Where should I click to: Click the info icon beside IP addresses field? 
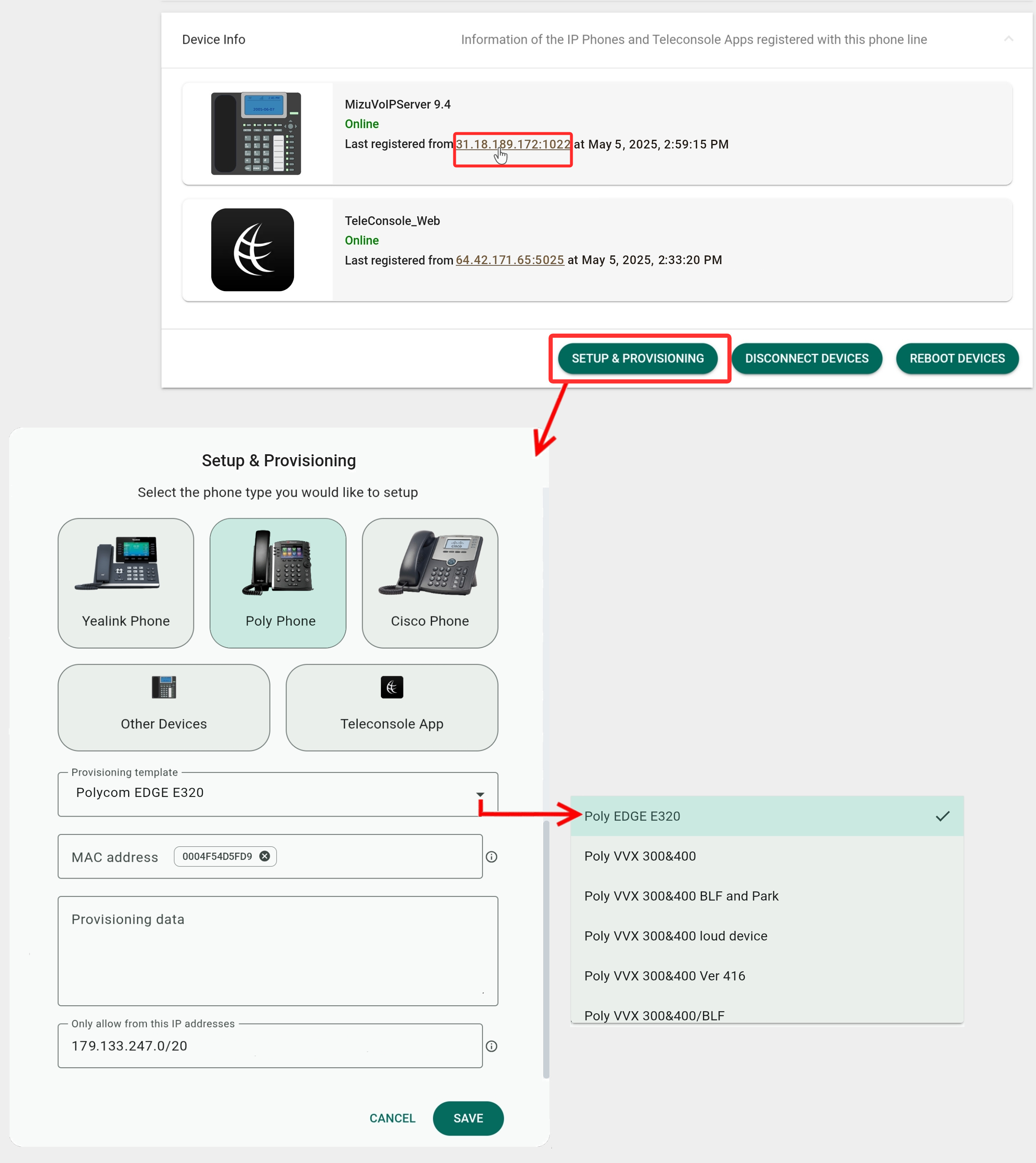[492, 1046]
